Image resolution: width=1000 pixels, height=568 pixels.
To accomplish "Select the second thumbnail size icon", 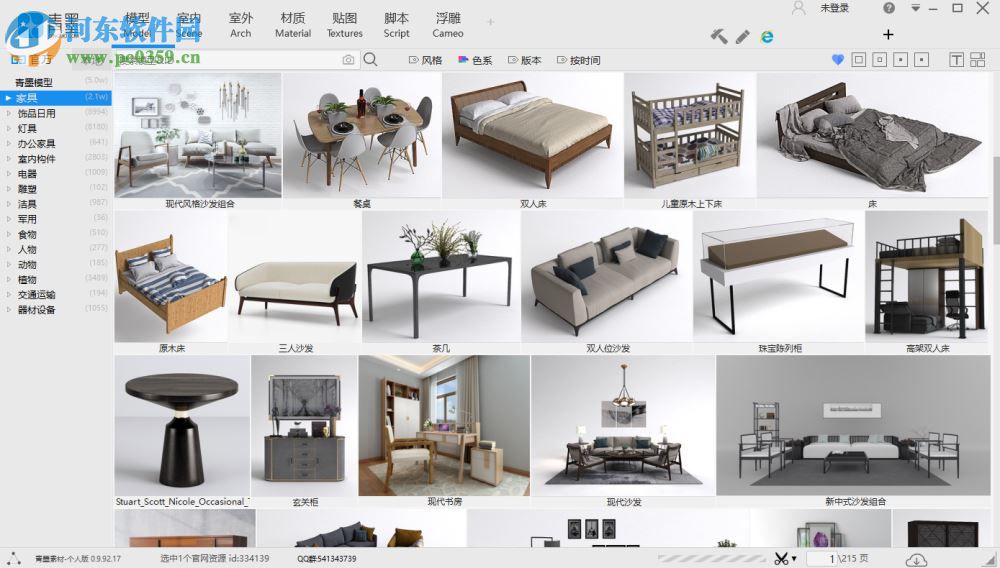I will coord(879,60).
